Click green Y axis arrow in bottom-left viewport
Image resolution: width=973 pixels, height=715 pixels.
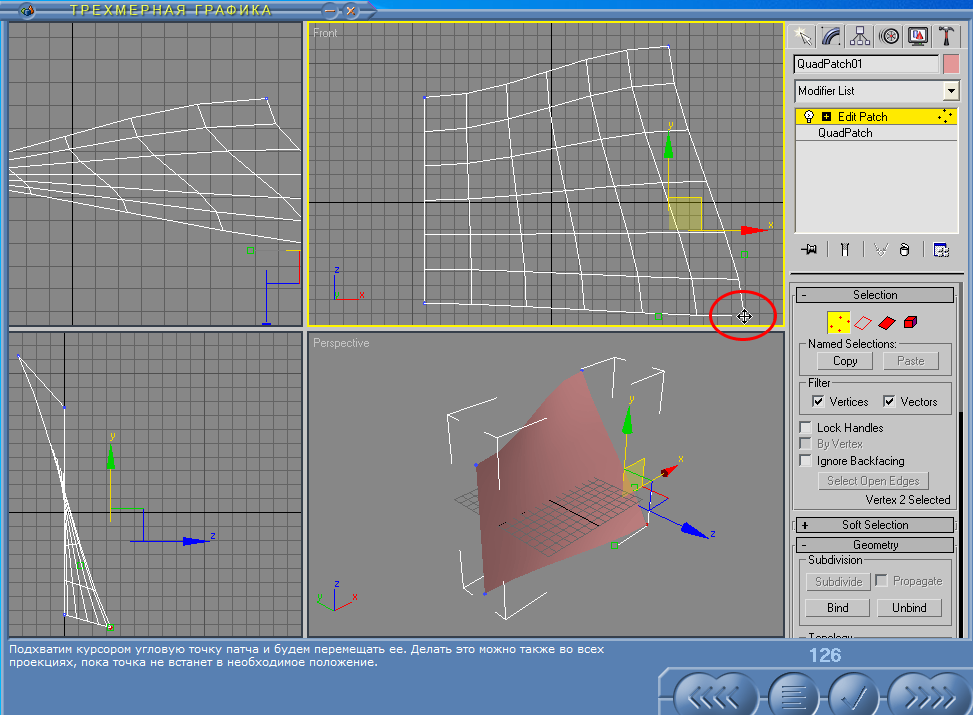(x=110, y=457)
